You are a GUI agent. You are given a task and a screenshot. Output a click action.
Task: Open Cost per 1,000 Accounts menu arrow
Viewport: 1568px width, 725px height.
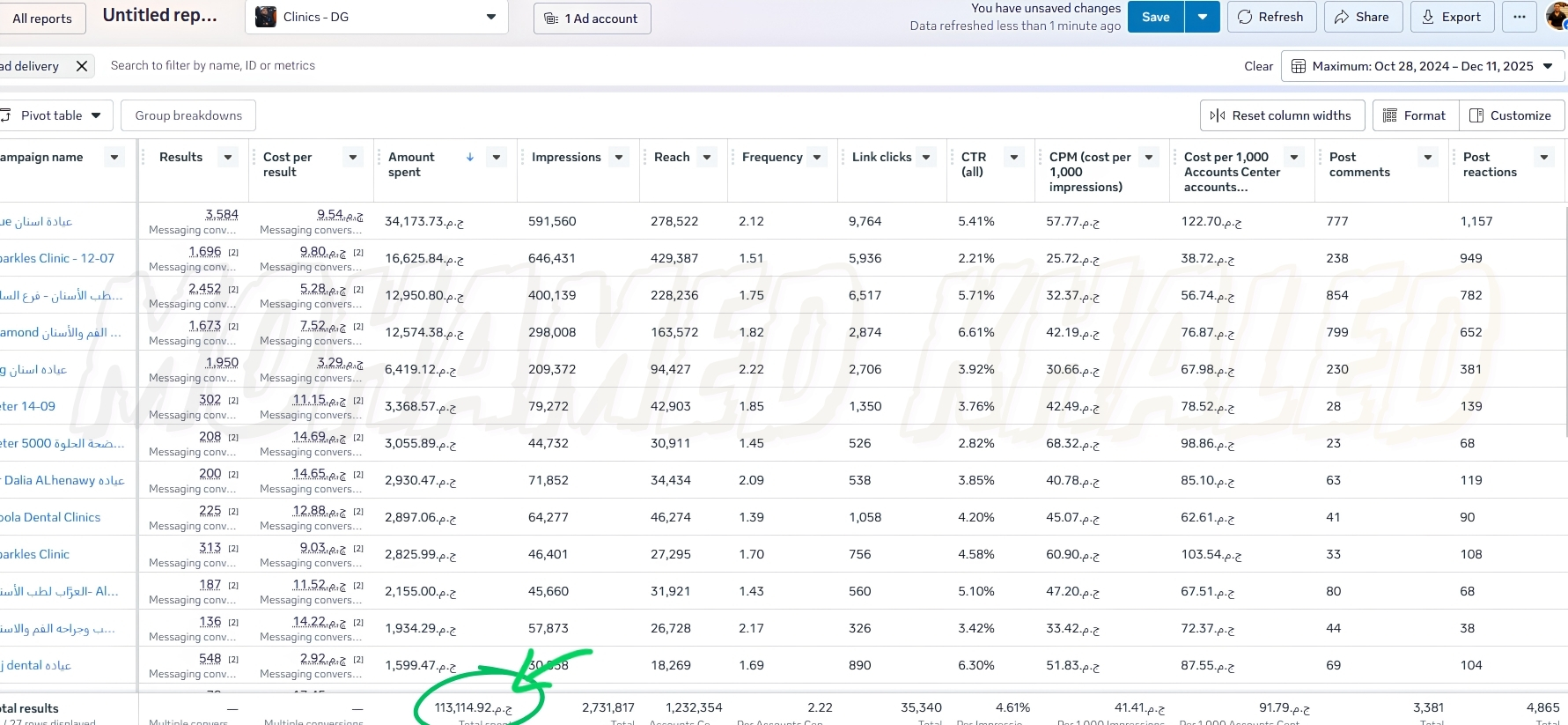[x=1294, y=158]
